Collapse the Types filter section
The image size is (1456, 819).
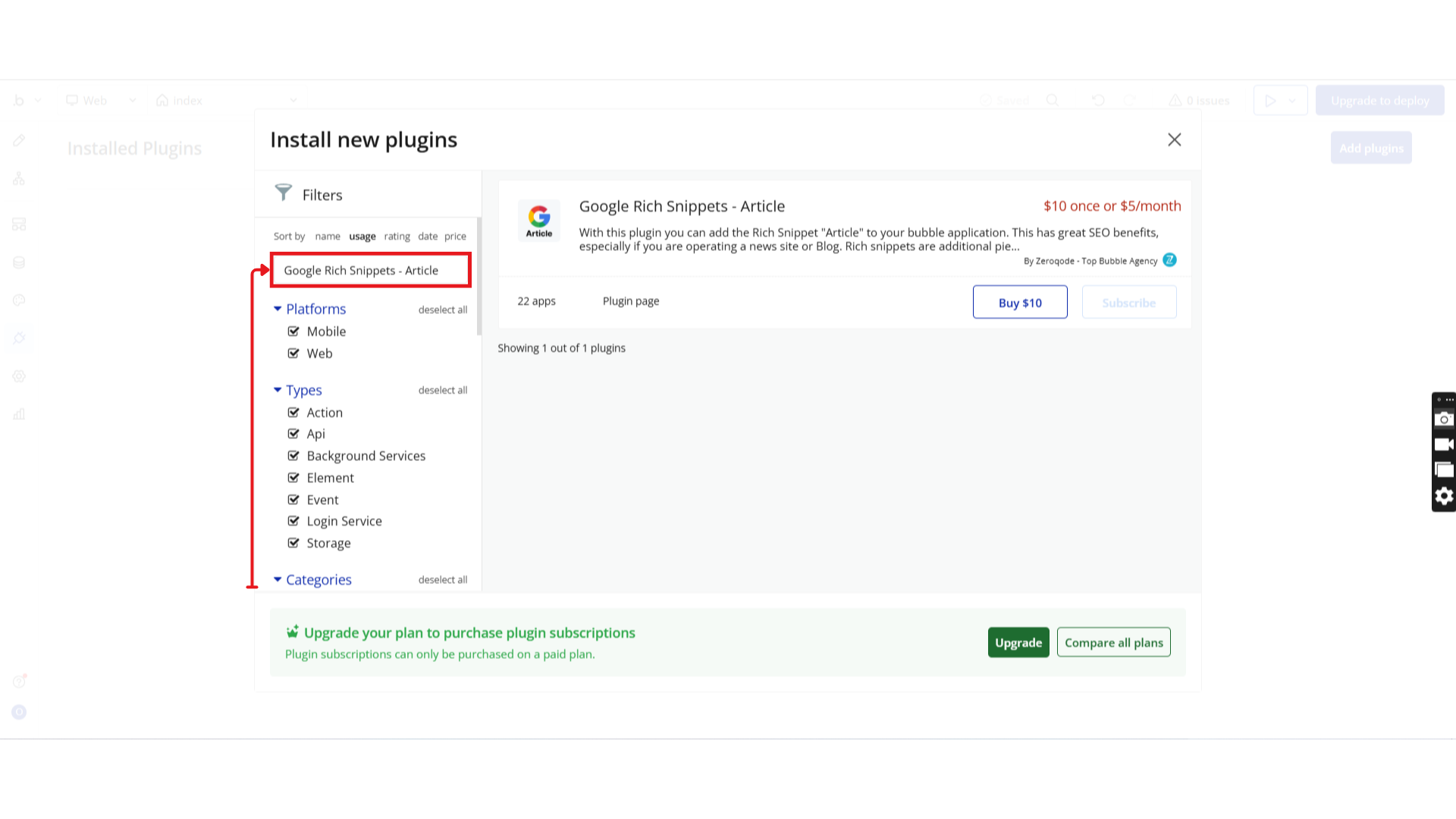[278, 390]
